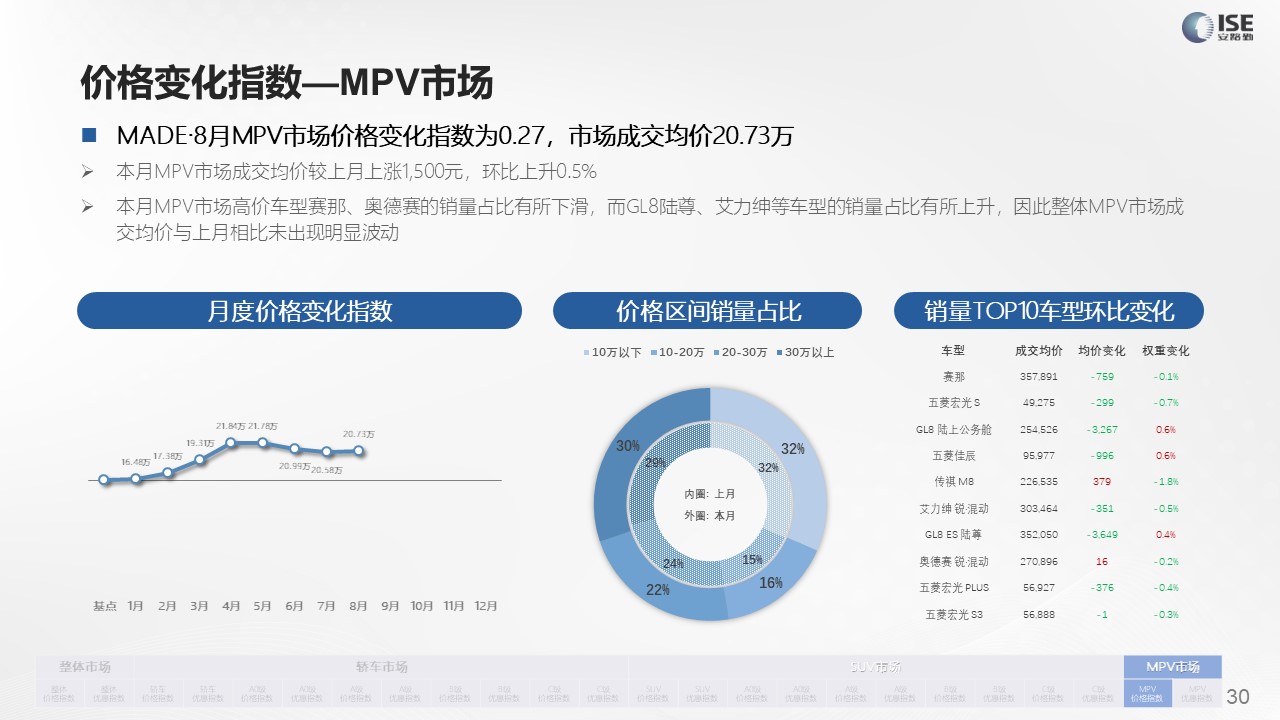Image resolution: width=1280 pixels, height=720 pixels.
Task: Click the 21.84万 data label on line chart
Action: pyautogui.click(x=230, y=427)
